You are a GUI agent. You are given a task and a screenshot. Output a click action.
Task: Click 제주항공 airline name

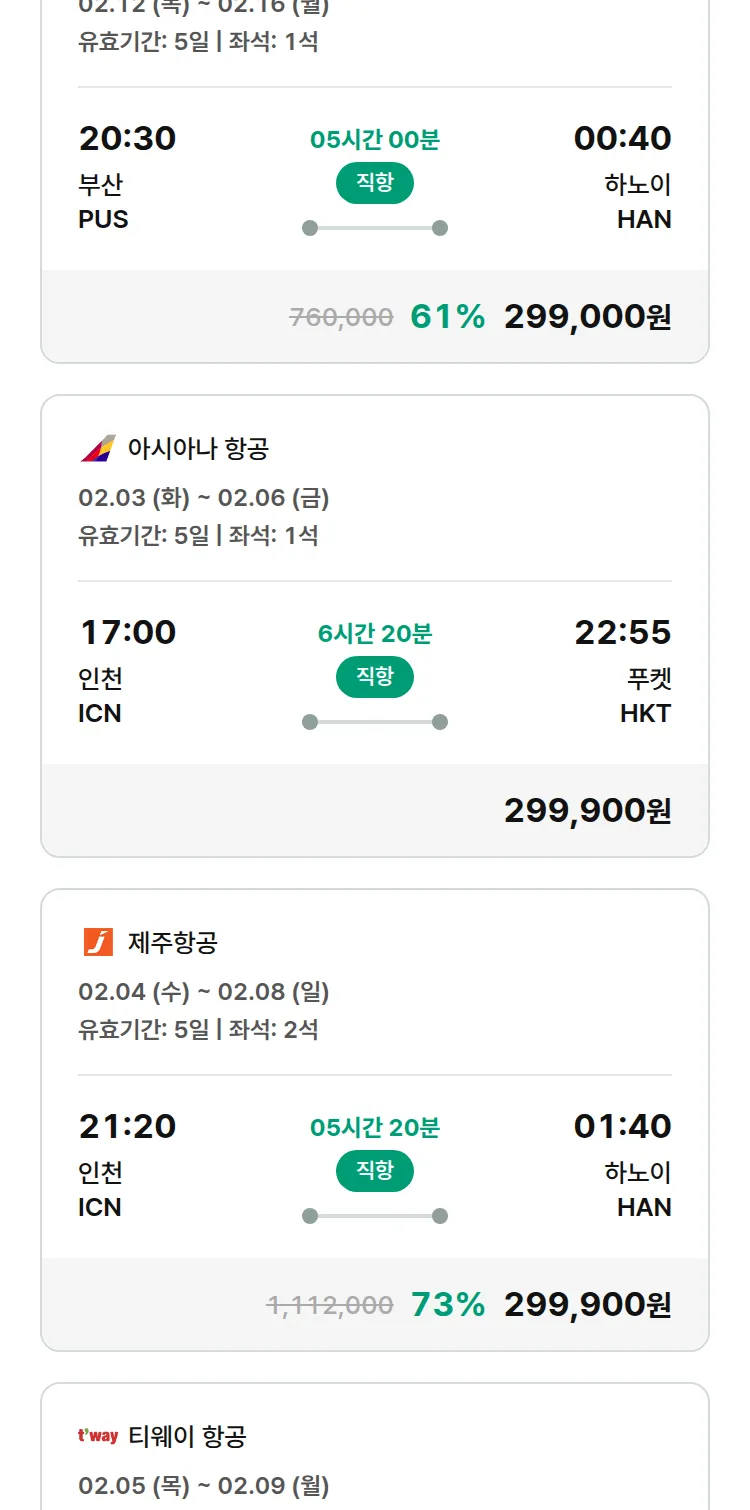(x=173, y=942)
